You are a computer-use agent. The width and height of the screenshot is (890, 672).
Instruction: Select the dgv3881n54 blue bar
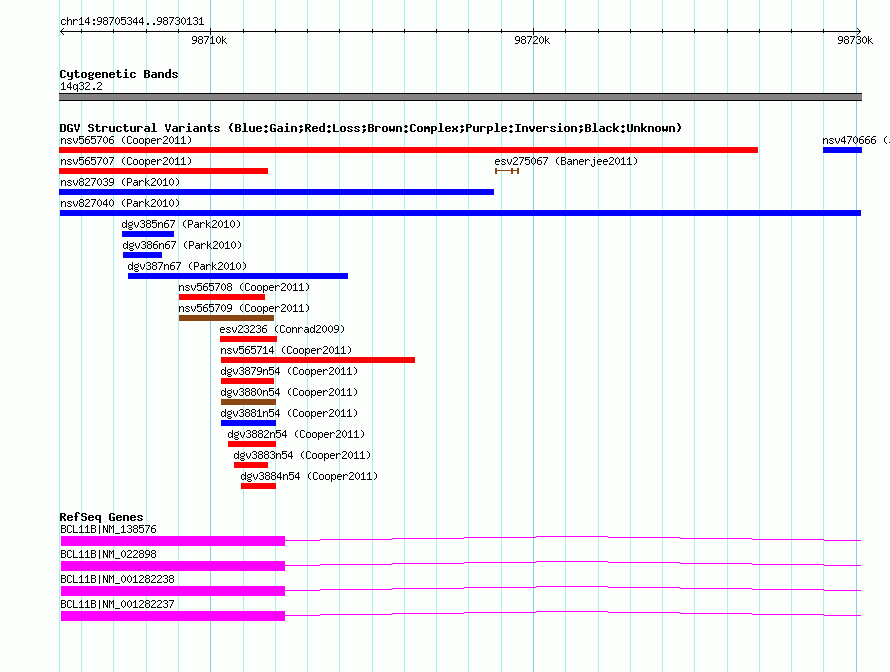click(x=249, y=423)
